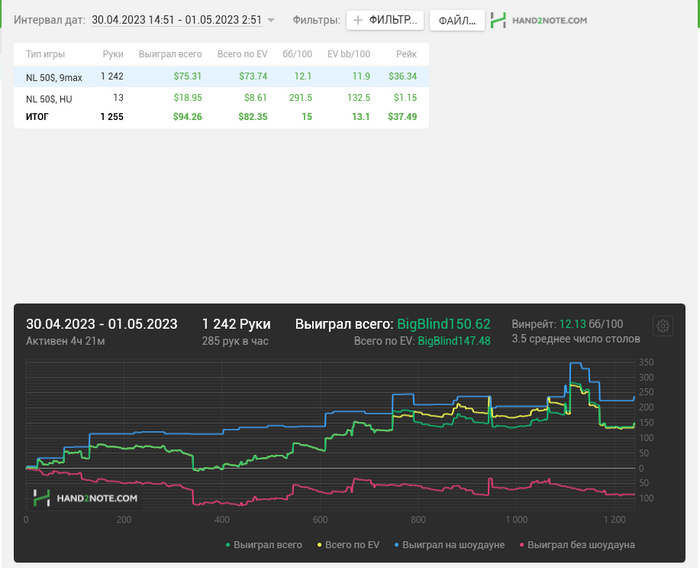
Task: Click the 1 242 Руки chart heading
Action: (x=236, y=324)
